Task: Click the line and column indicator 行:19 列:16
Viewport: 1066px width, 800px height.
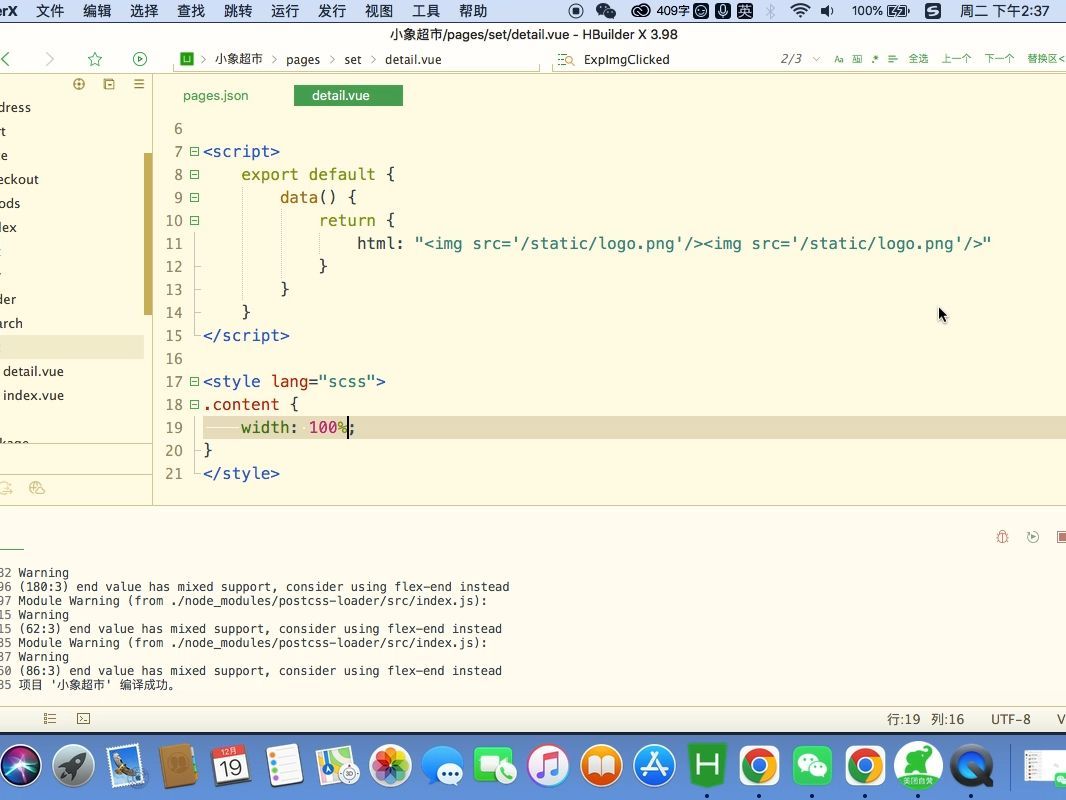Action: [925, 719]
